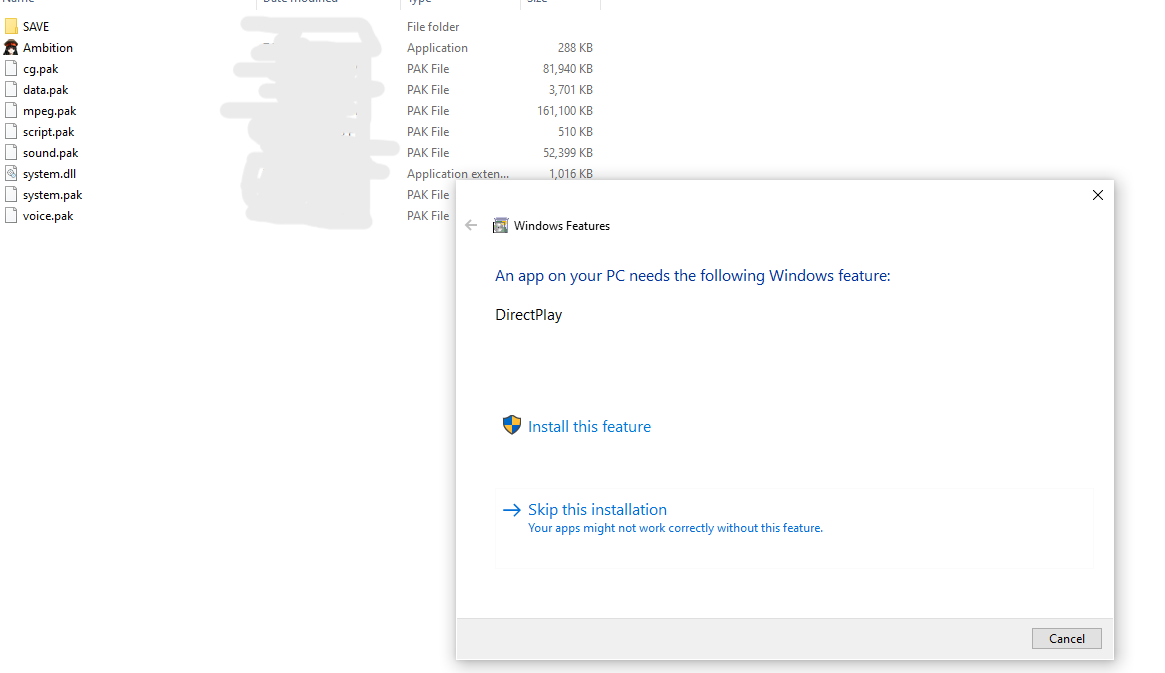Click the 1,016 KB size of system.dll
Viewport: 1165px width, 673px height.
click(x=571, y=174)
